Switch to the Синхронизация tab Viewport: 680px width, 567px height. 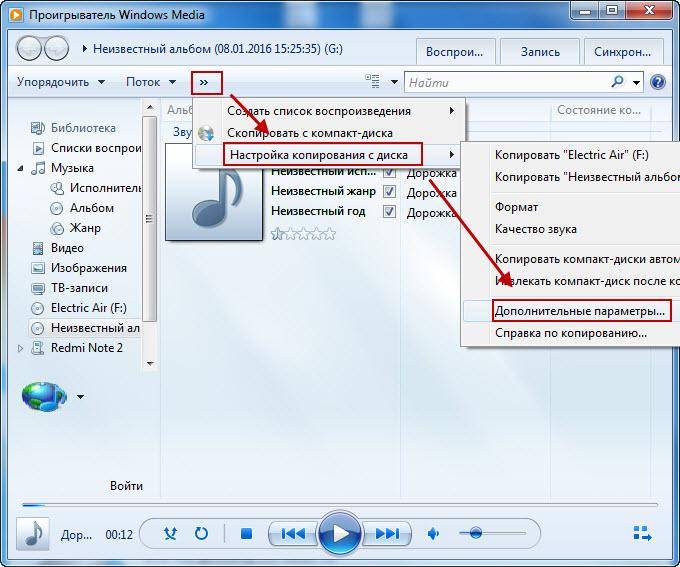click(623, 52)
